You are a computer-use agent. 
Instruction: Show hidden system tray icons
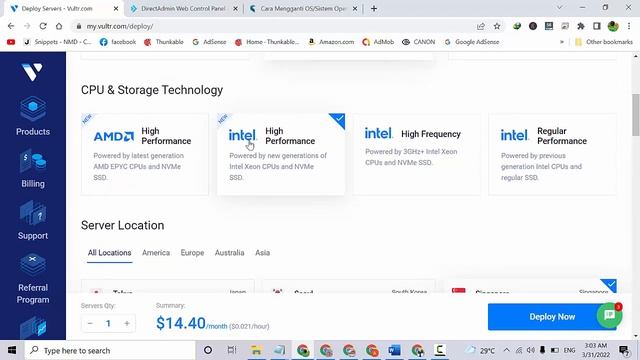point(507,350)
